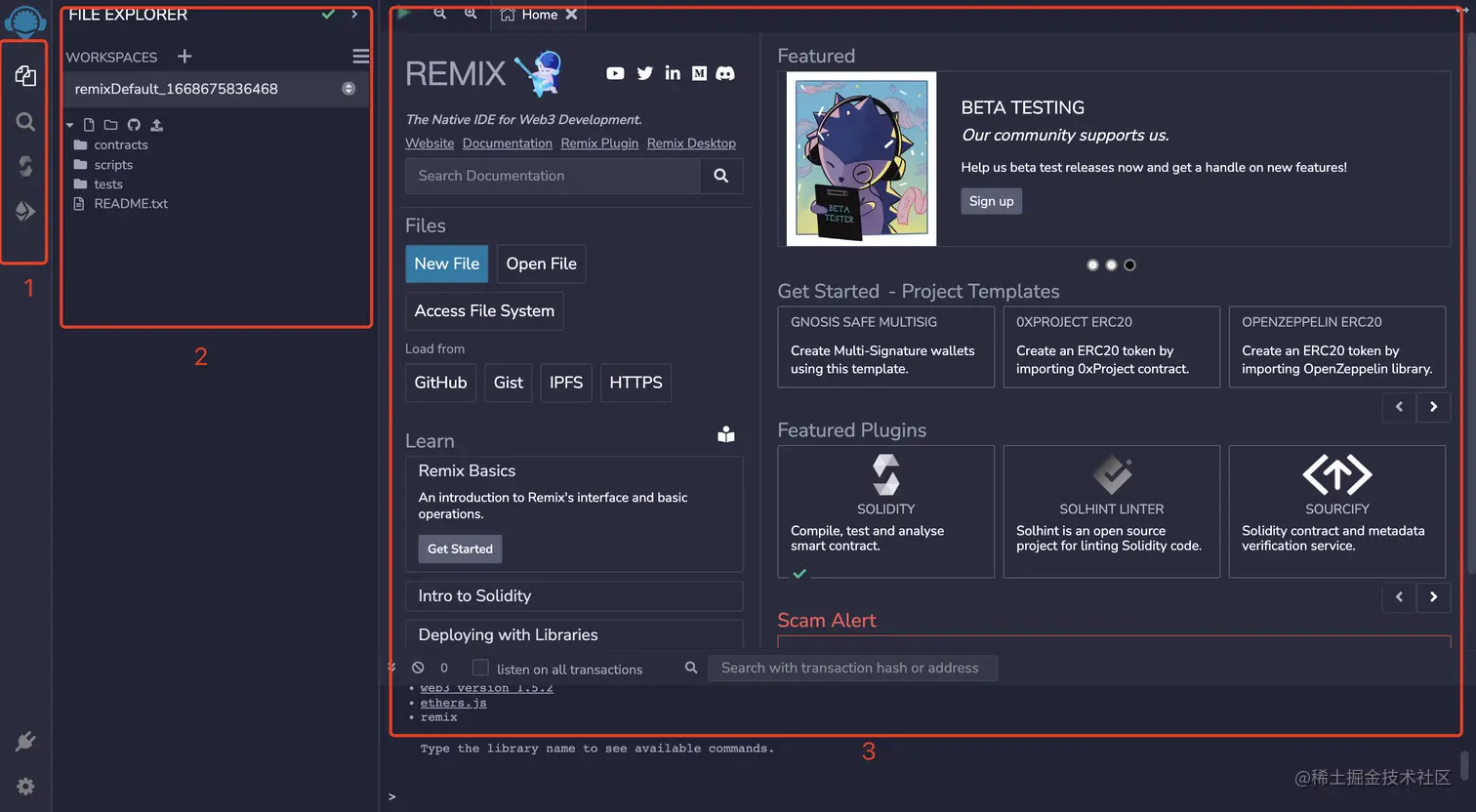Open the Remix Desktop link
This screenshot has width=1476, height=812.
[x=691, y=143]
